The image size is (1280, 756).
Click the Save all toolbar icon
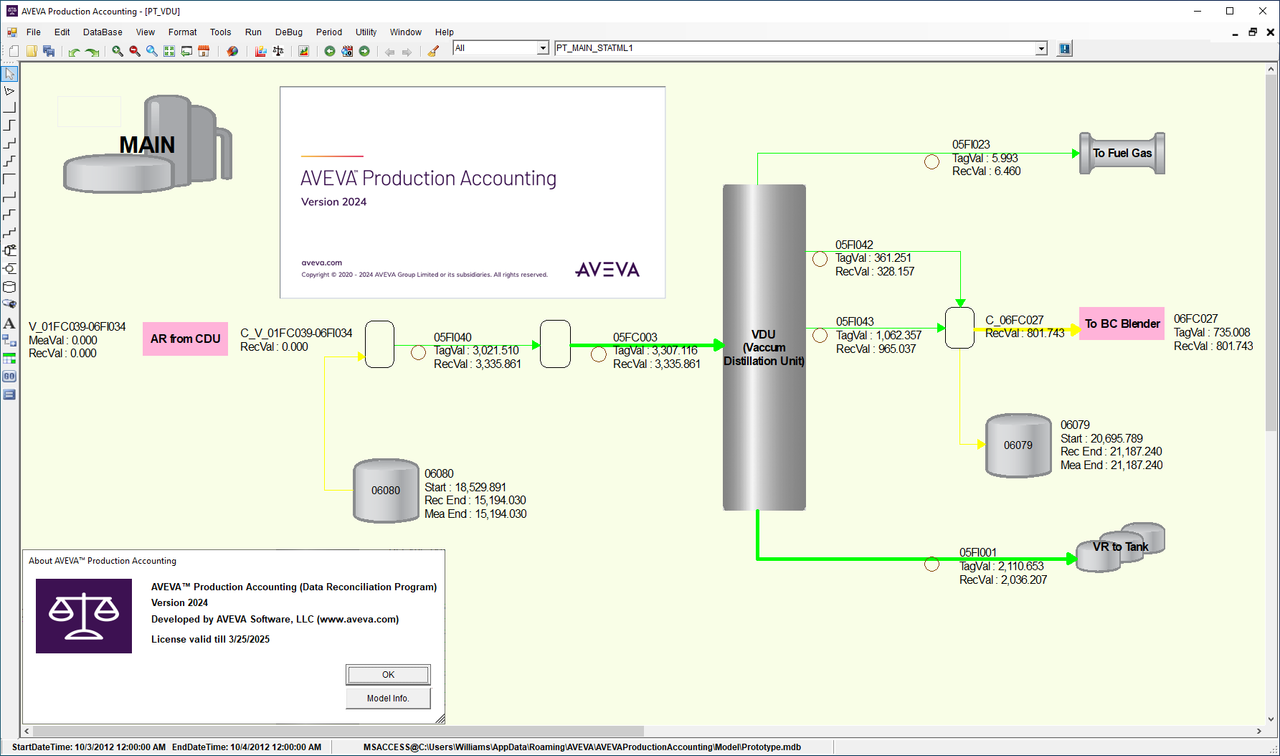(49, 51)
